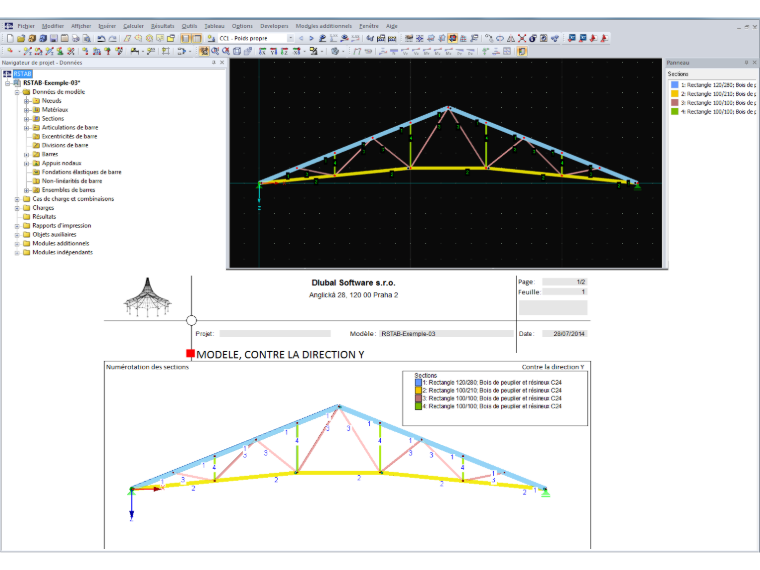Click the red X delete icon in toolbar

522,38
